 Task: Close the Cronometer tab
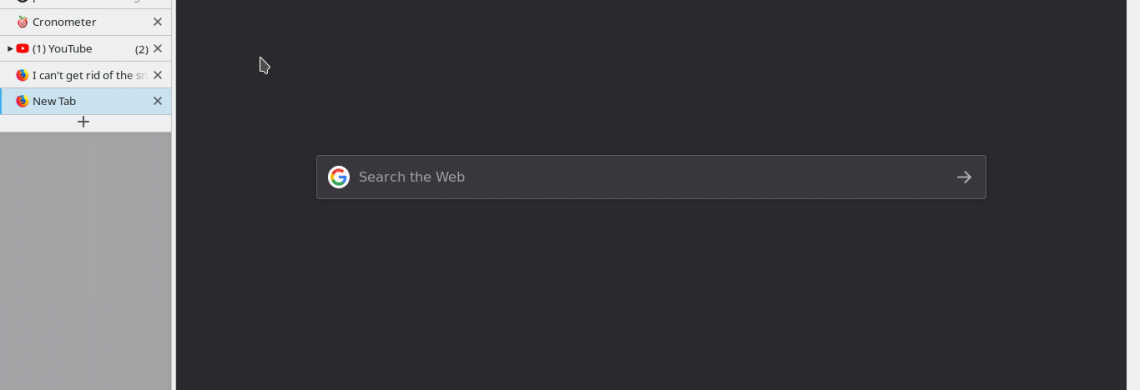tap(157, 22)
